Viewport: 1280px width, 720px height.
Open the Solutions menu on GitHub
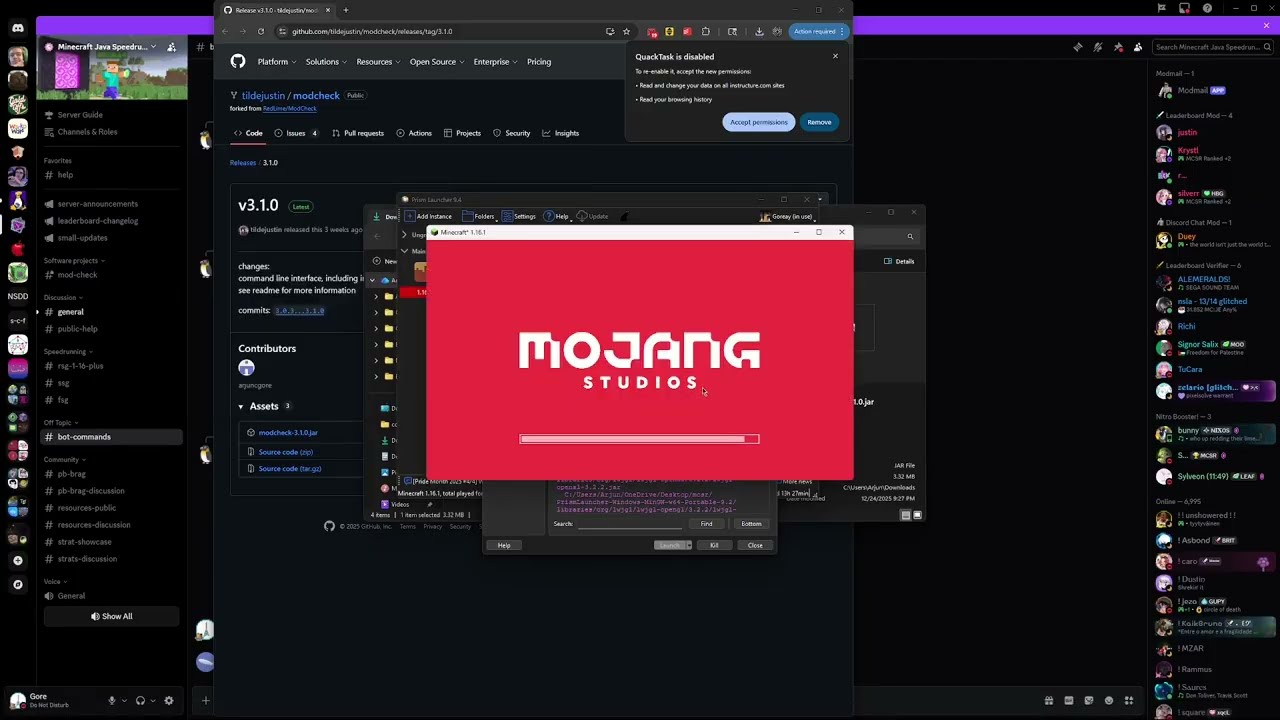pos(325,62)
